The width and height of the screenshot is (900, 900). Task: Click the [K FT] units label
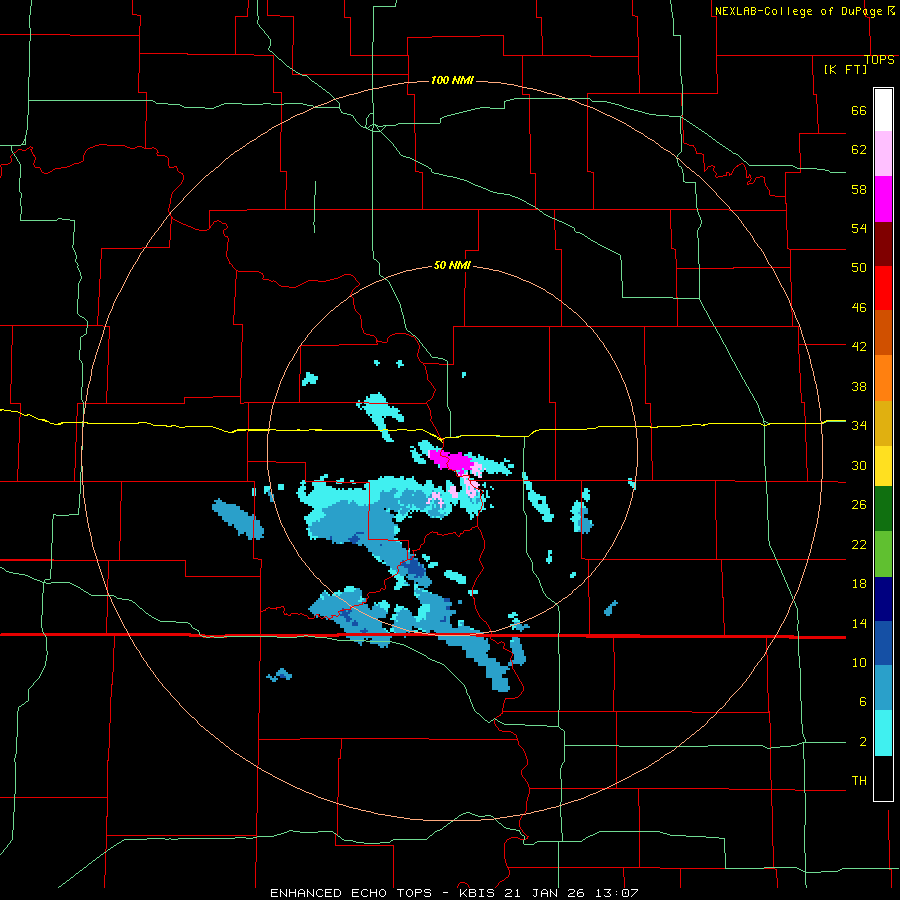tap(845, 69)
